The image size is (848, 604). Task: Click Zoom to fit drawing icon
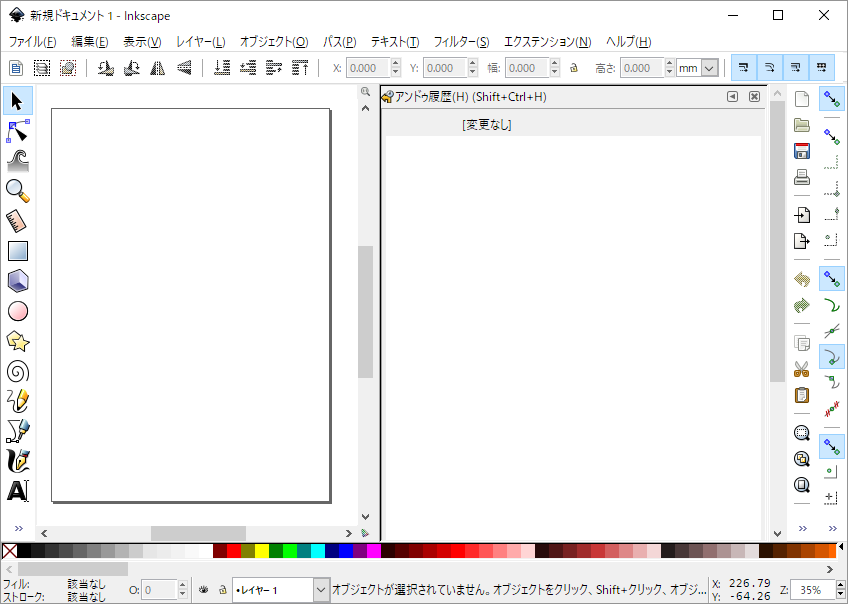pos(801,459)
